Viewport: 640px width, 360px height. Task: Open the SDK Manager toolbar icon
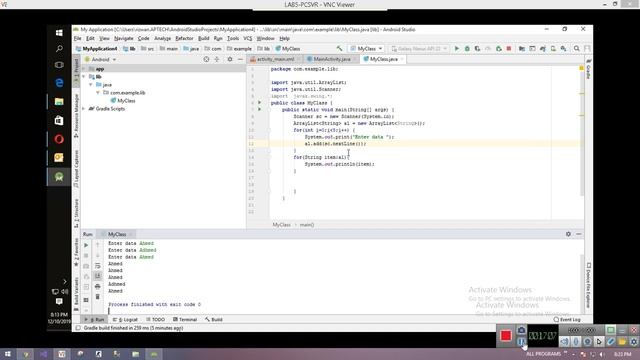point(564,49)
